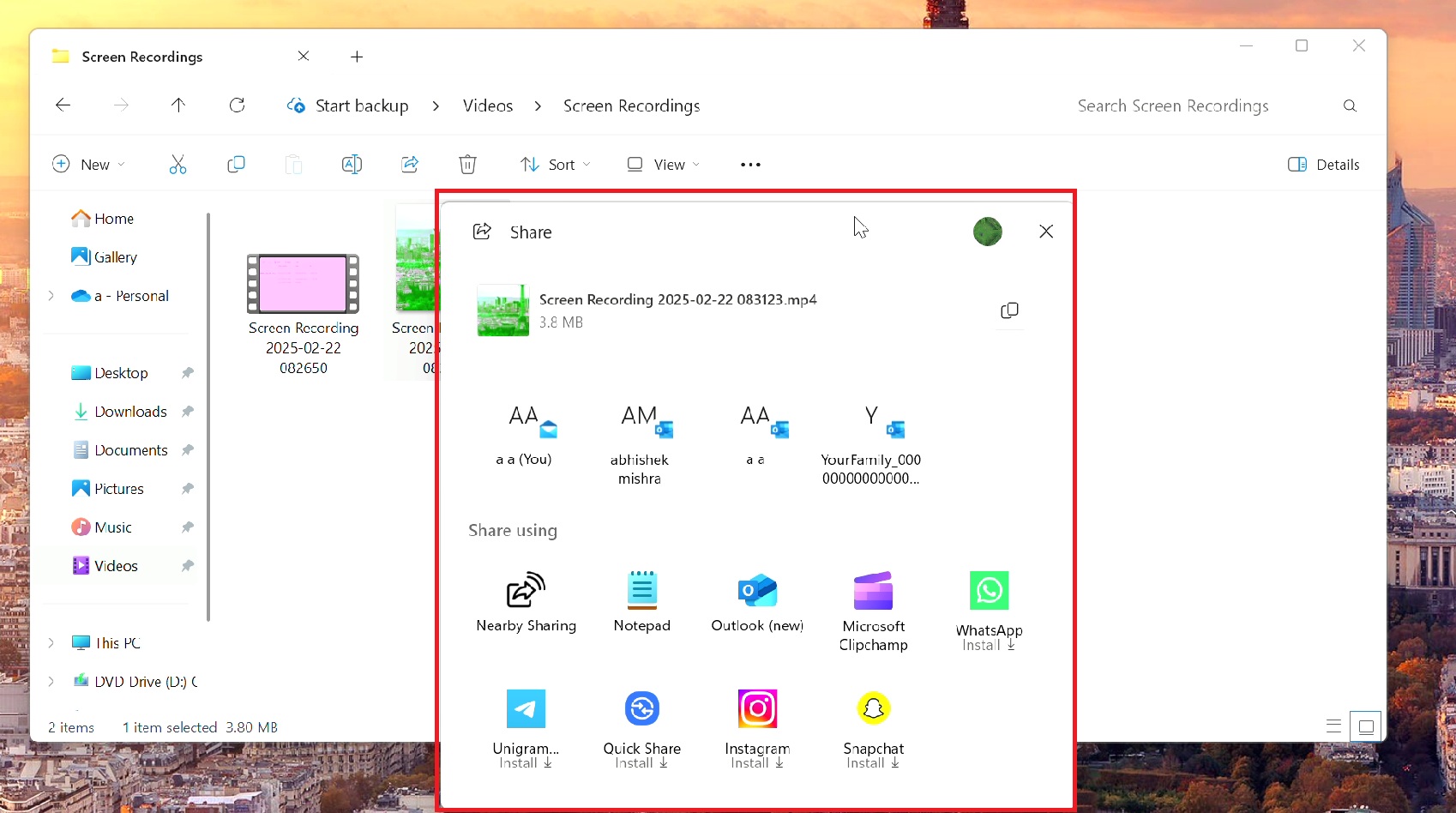Expand the This PC tree entry
This screenshot has height=813, width=1456.
pos(51,642)
